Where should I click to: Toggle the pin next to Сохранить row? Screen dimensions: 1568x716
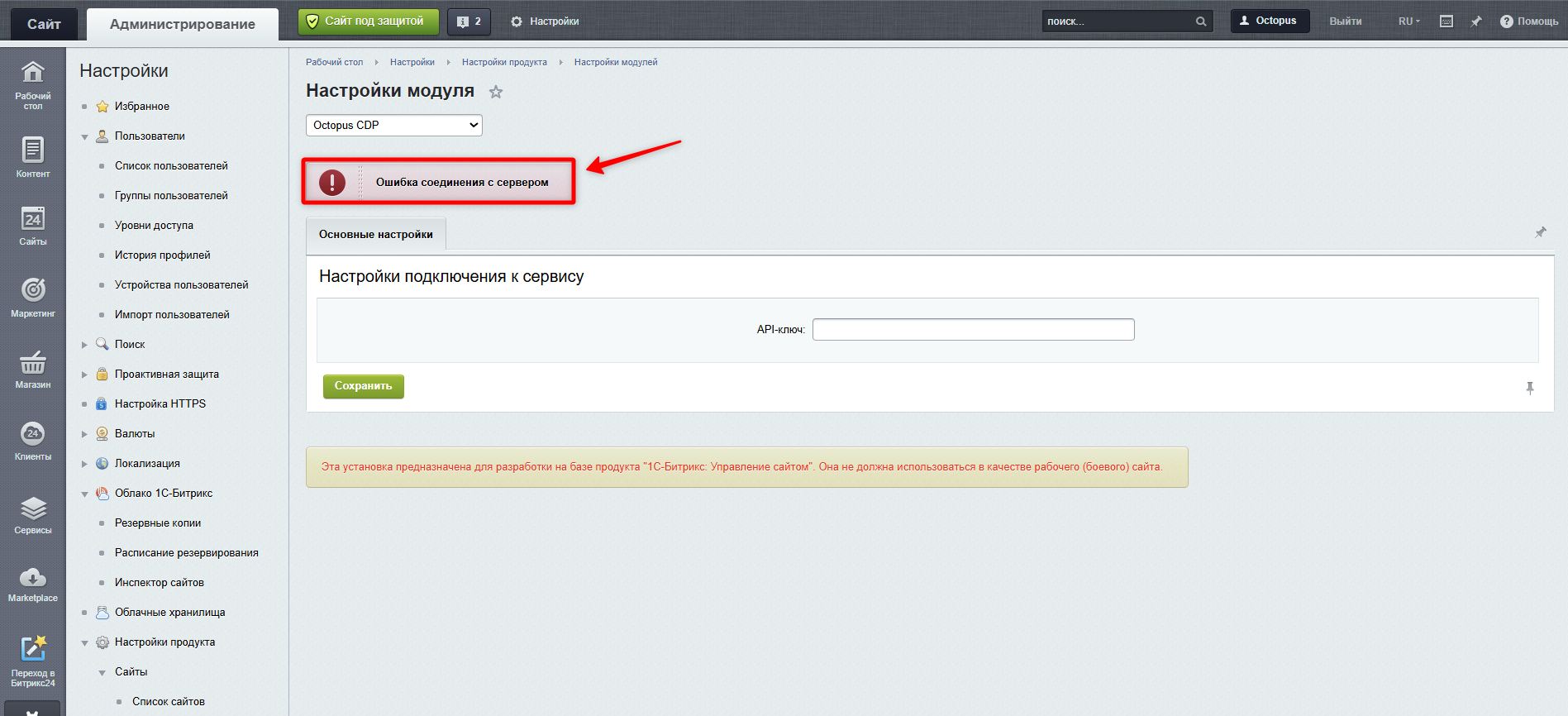1530,388
